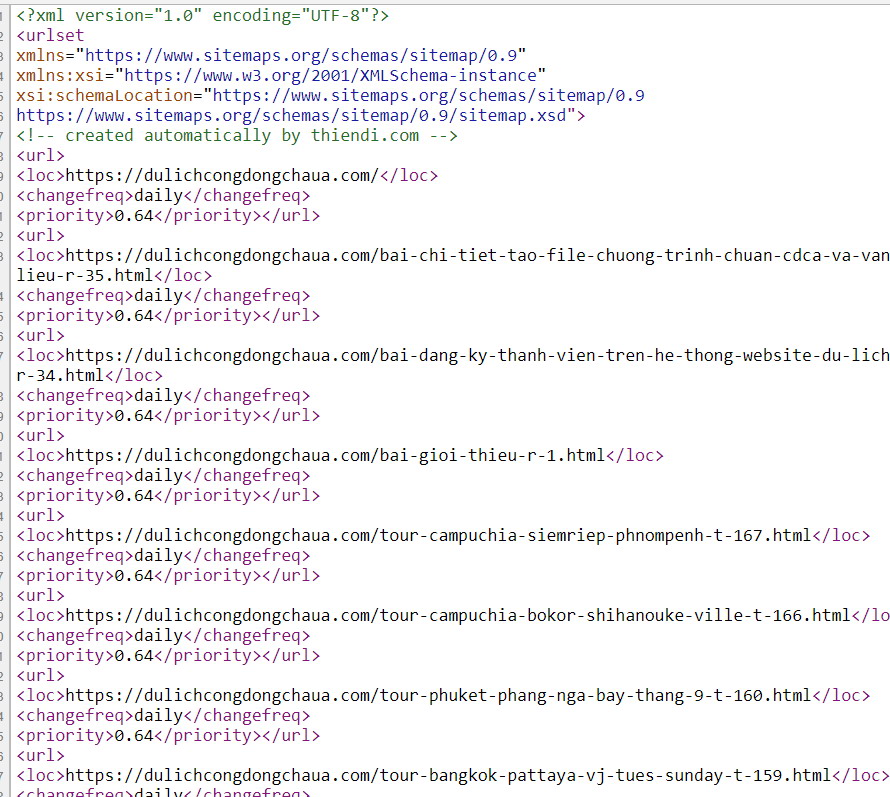The height and width of the screenshot is (797, 890).
Task: Click the opening urlset tag
Action: pyautogui.click(x=50, y=35)
